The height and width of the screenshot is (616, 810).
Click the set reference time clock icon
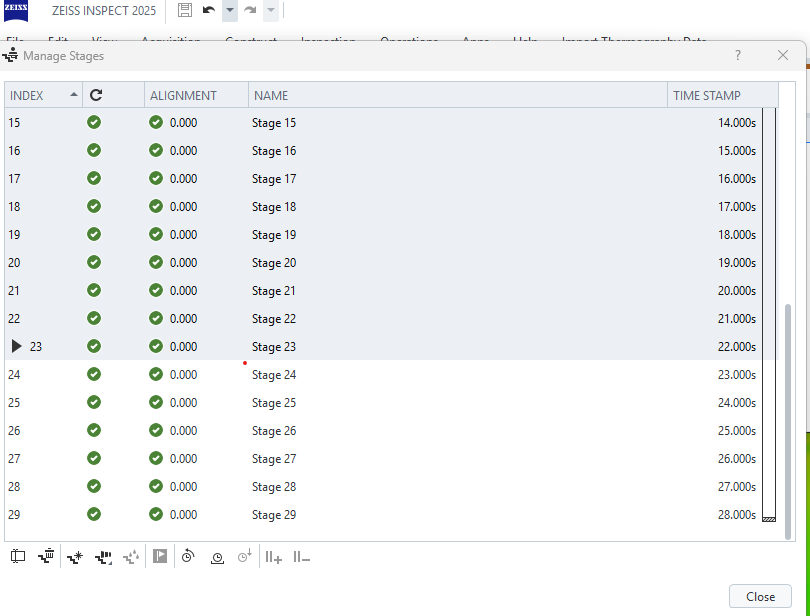click(217, 557)
